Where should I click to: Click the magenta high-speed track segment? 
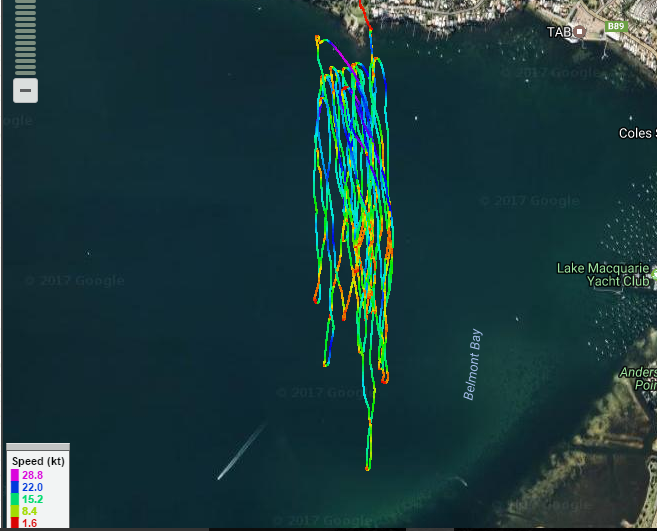click(340, 50)
